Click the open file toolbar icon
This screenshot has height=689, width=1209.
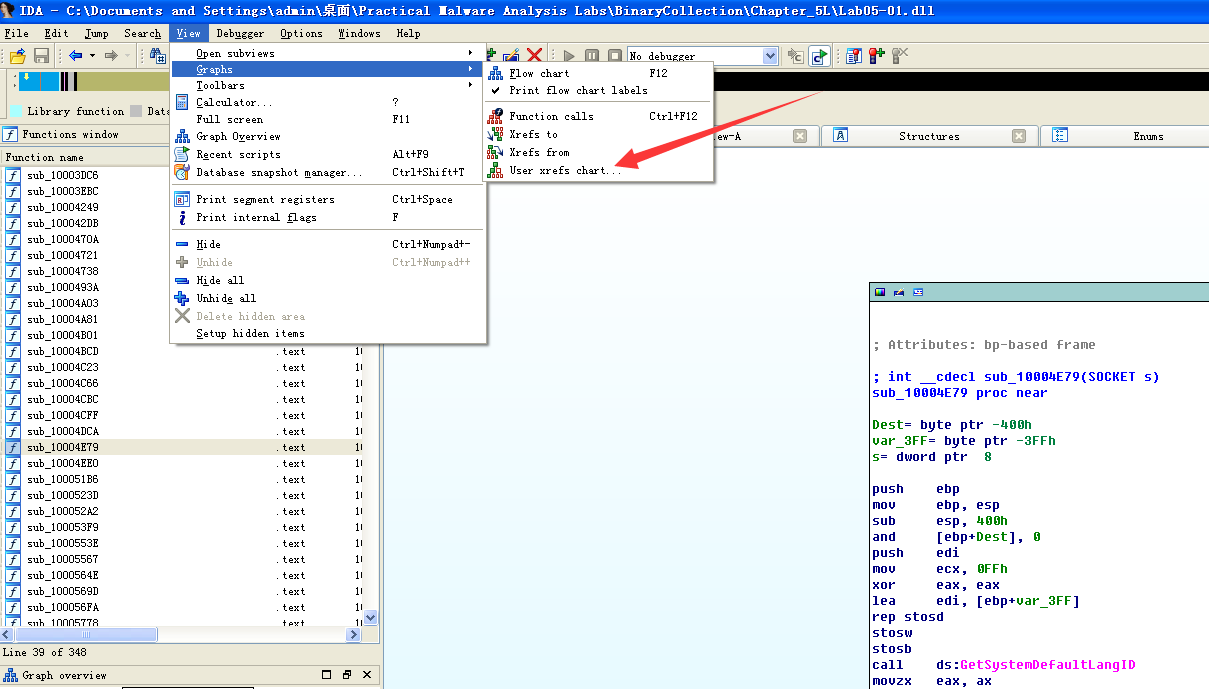coord(17,56)
